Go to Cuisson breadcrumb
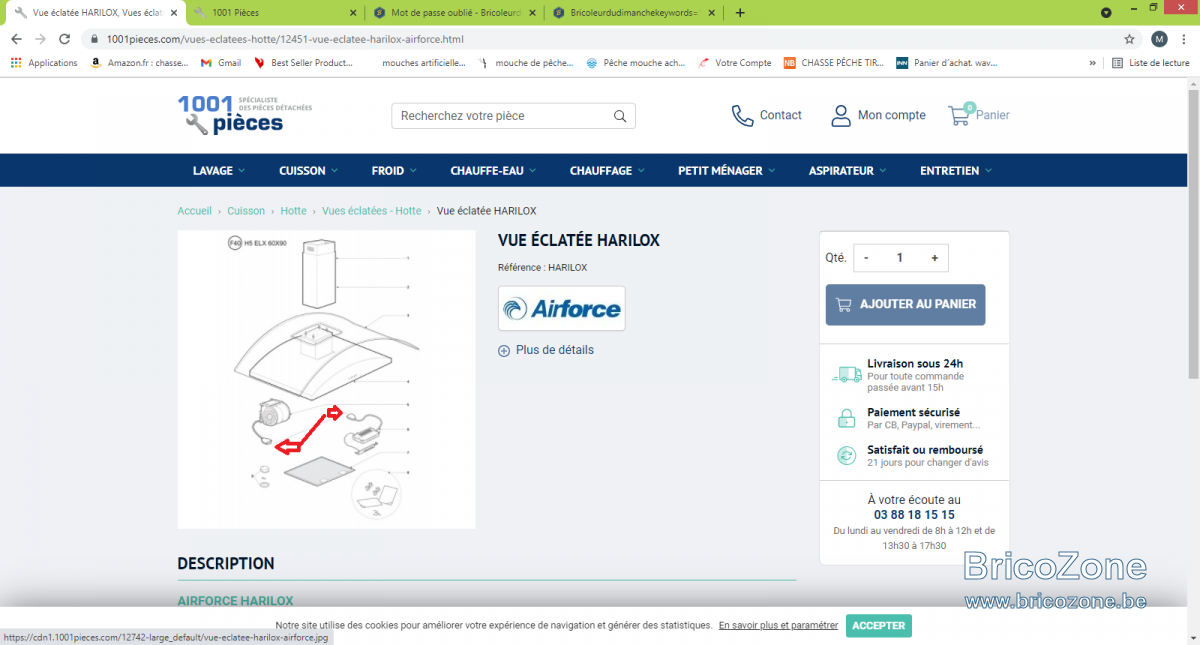 [246, 211]
